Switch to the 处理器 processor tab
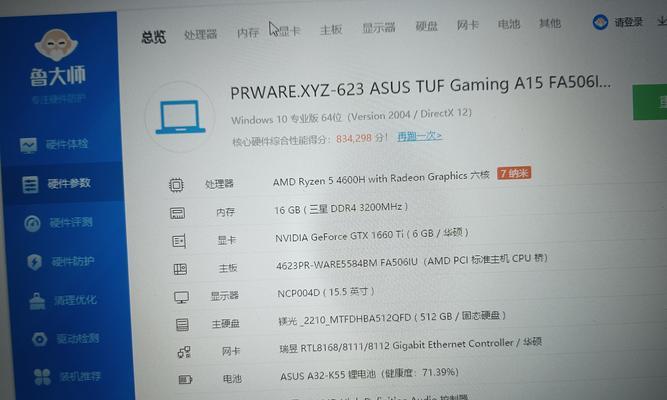The width and height of the screenshot is (667, 400). pos(200,34)
